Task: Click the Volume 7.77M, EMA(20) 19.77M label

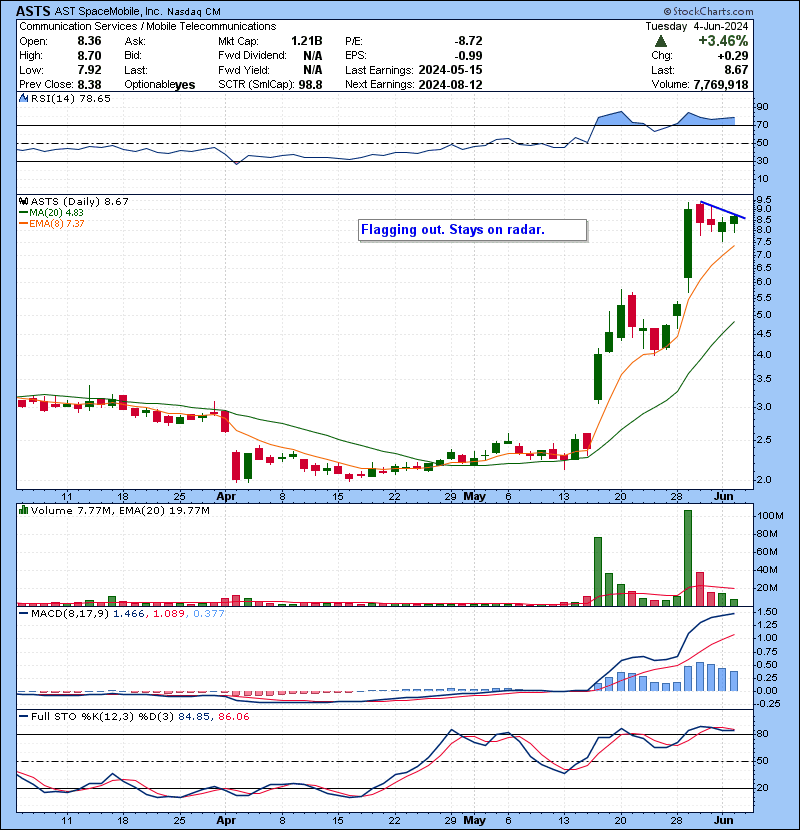Action: click(x=120, y=510)
